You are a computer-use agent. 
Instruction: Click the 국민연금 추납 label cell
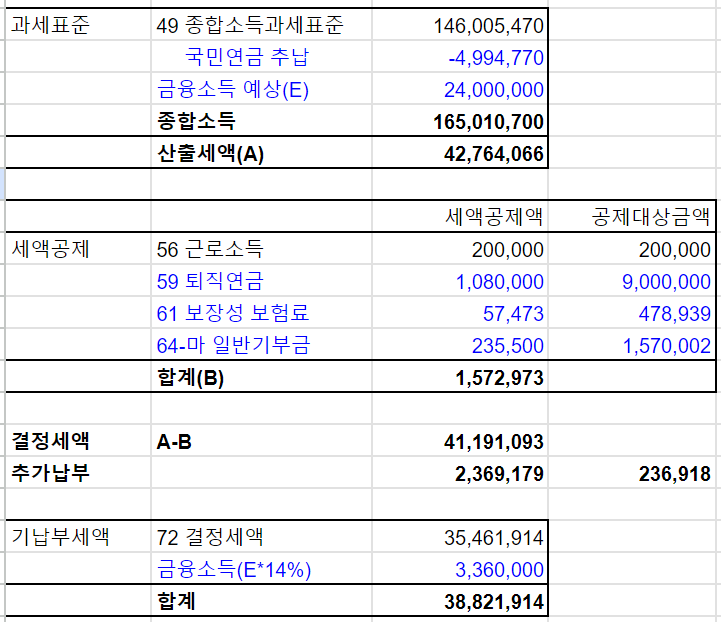coord(261,56)
